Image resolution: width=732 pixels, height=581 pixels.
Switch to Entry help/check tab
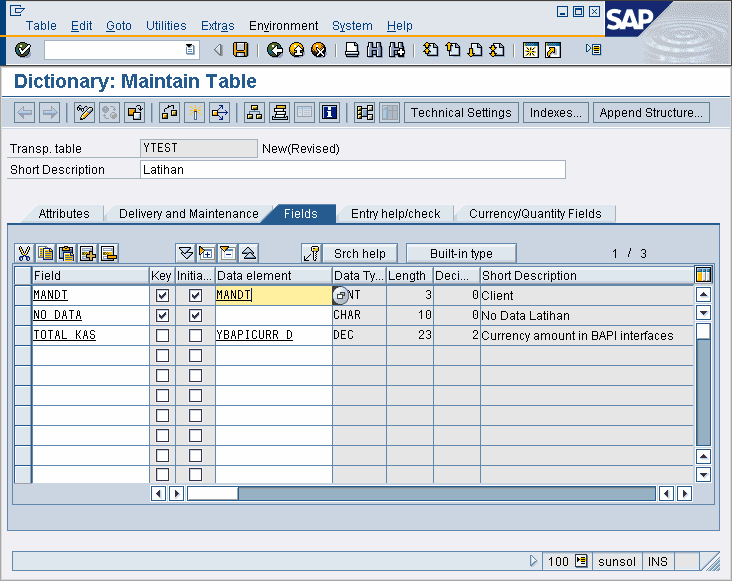click(x=395, y=214)
